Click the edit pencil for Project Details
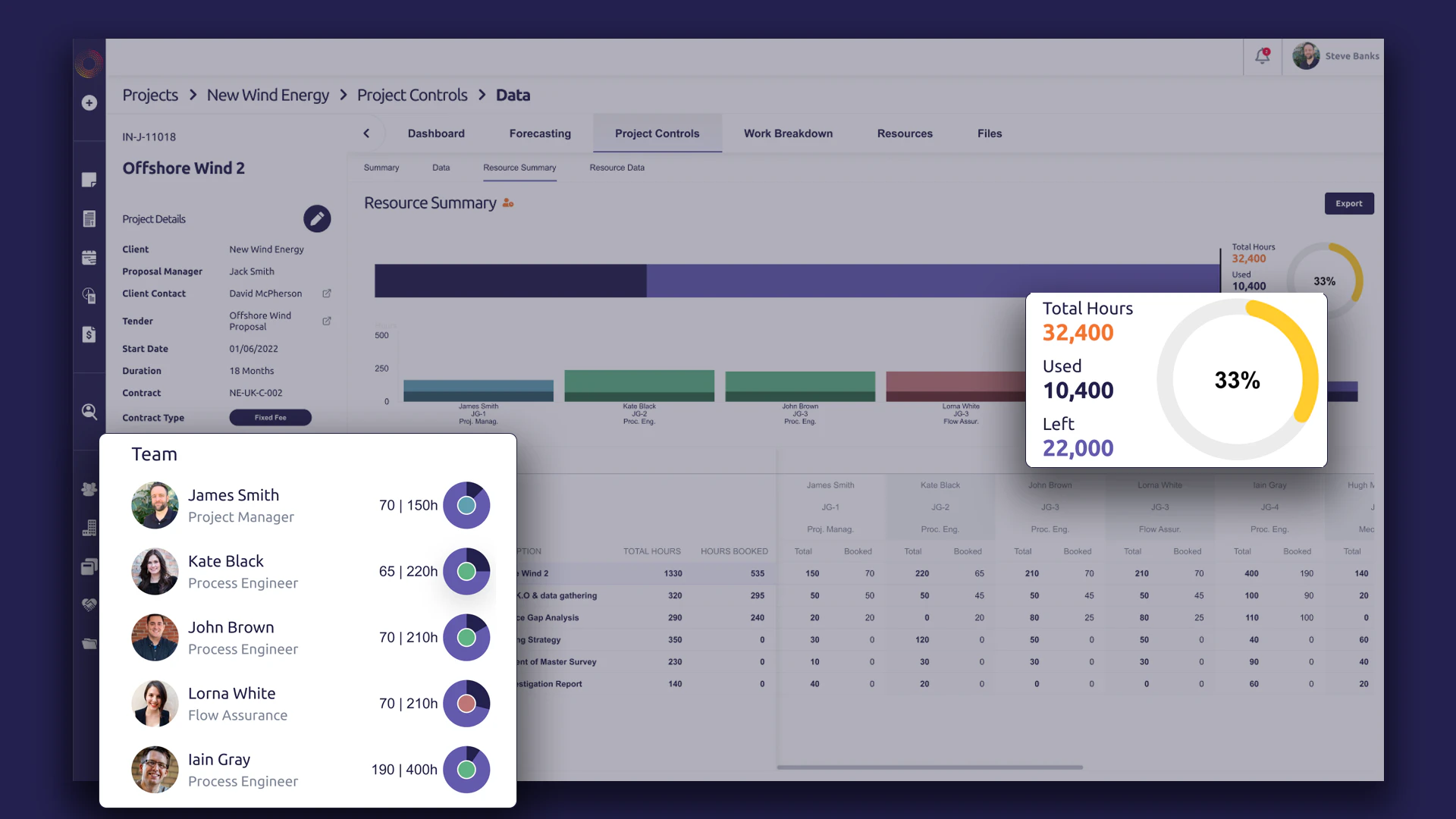Image resolution: width=1456 pixels, height=819 pixels. [317, 219]
